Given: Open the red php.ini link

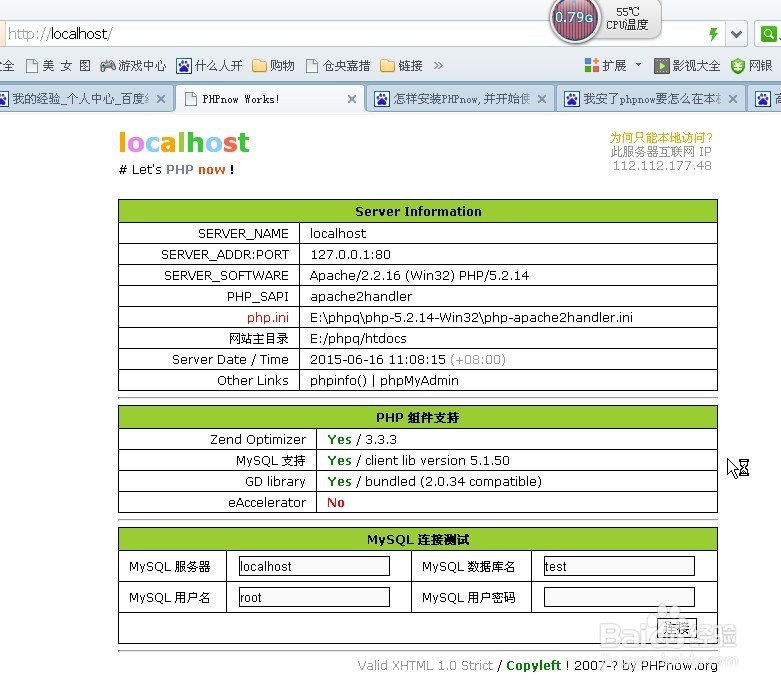Looking at the screenshot, I should click(267, 317).
